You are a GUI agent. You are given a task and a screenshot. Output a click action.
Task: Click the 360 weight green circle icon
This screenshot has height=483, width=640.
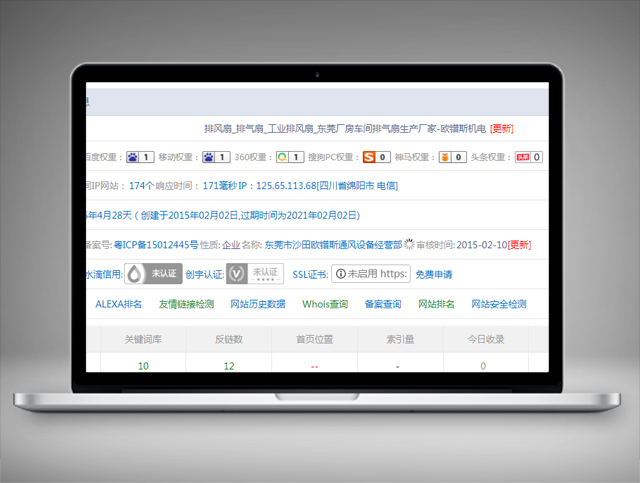(x=282, y=157)
